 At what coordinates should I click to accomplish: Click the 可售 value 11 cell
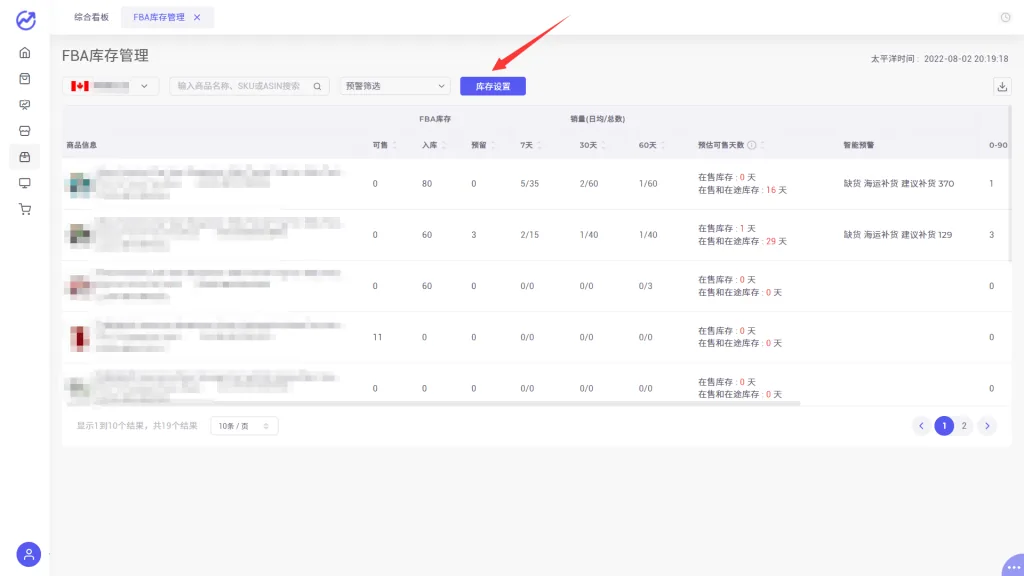tap(377, 337)
